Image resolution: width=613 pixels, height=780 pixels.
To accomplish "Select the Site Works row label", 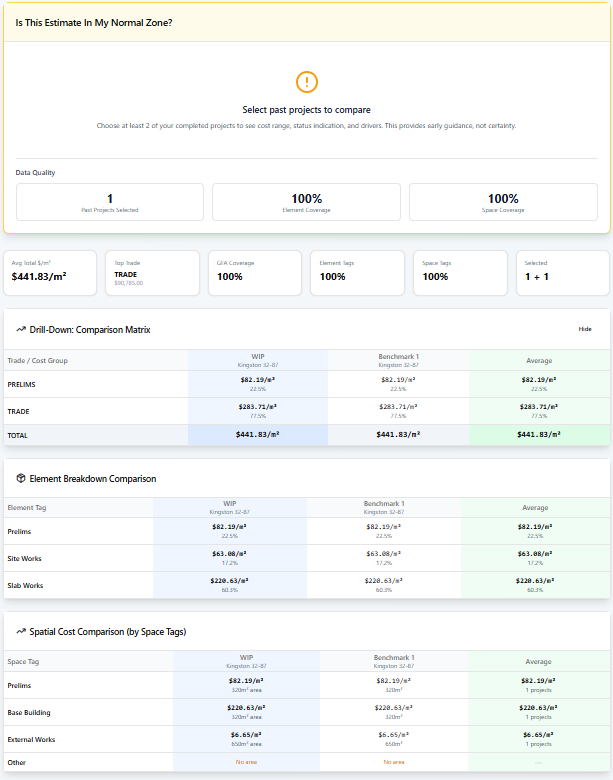I will click(24, 559).
